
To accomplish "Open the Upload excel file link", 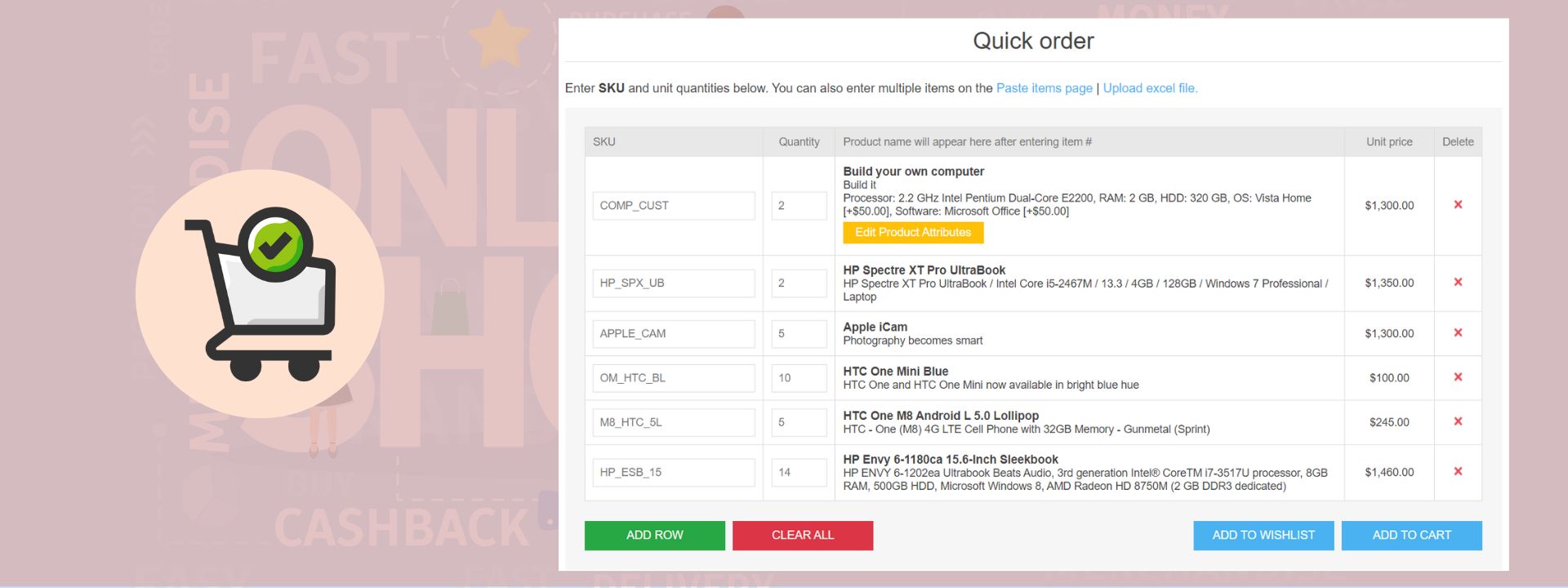I will point(1150,88).
